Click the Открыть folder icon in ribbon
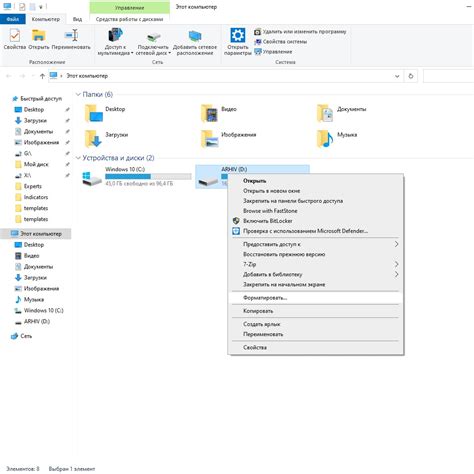 tap(39, 35)
